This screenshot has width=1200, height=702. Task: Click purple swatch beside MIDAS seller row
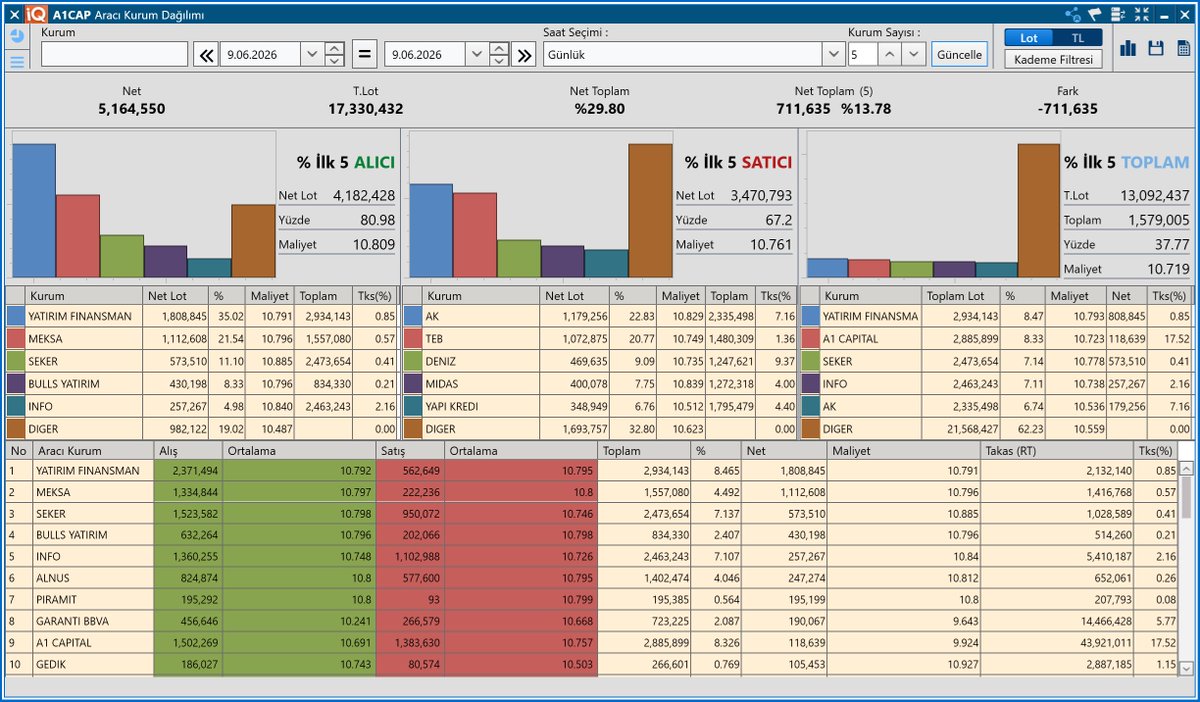[x=412, y=384]
